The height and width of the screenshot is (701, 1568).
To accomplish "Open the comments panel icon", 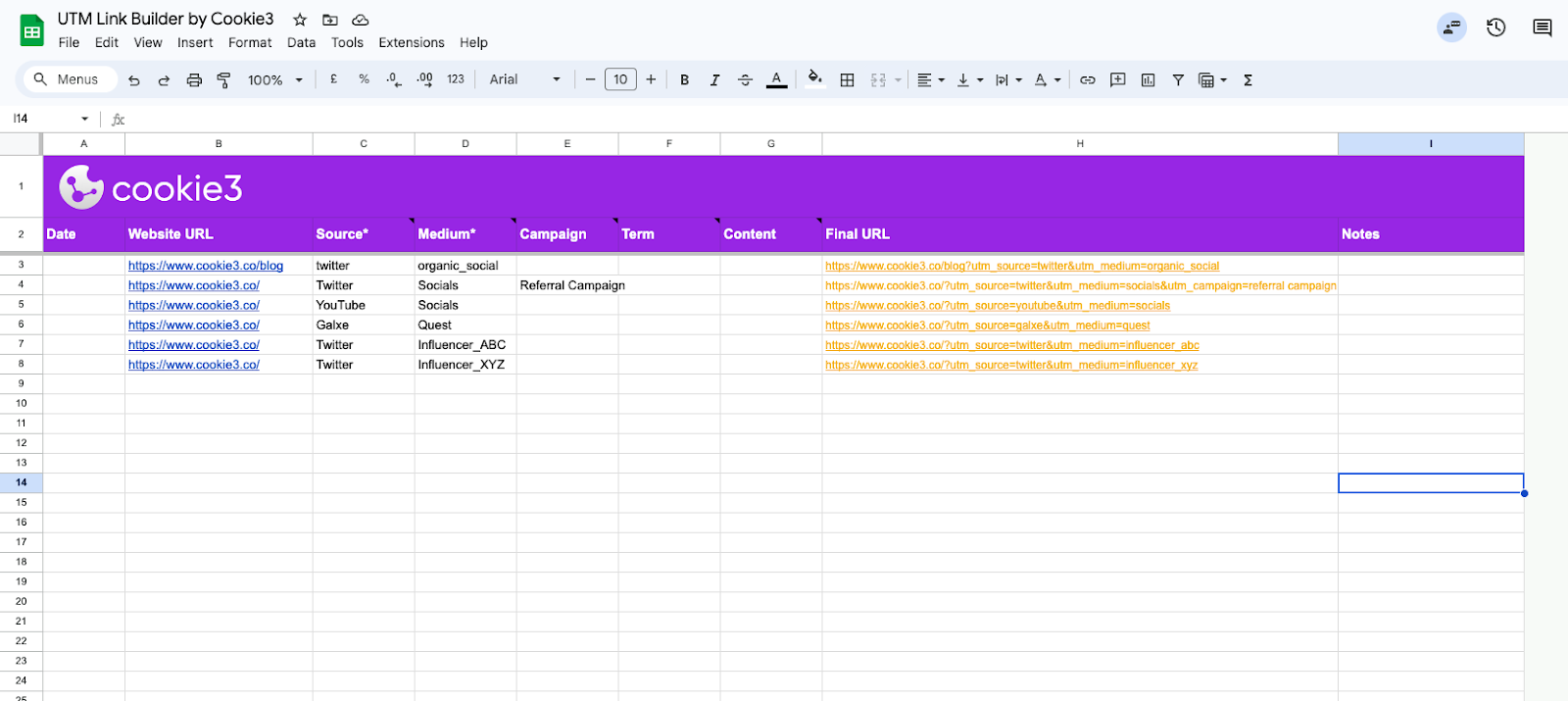I will click(1543, 27).
